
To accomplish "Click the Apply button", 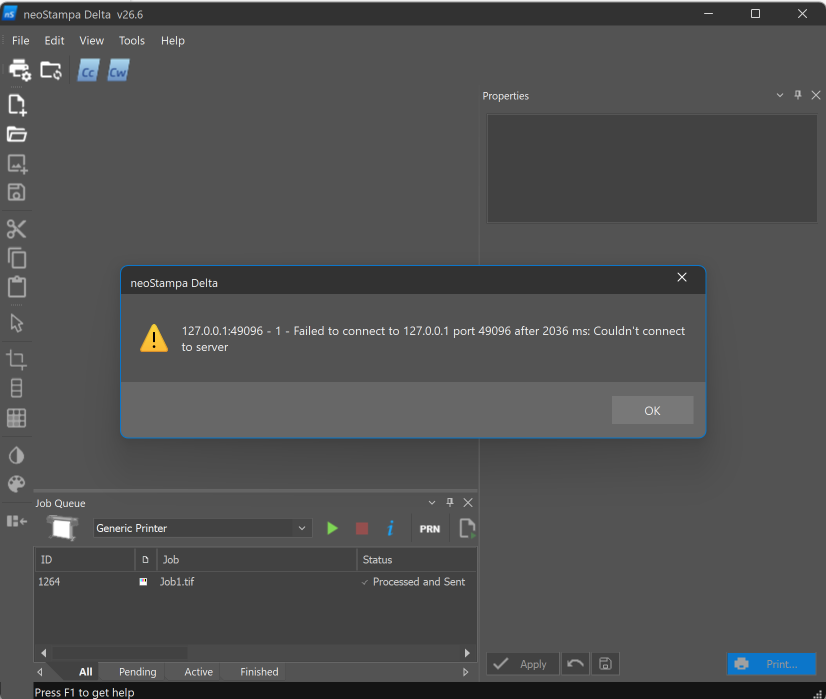I will click(x=523, y=664).
